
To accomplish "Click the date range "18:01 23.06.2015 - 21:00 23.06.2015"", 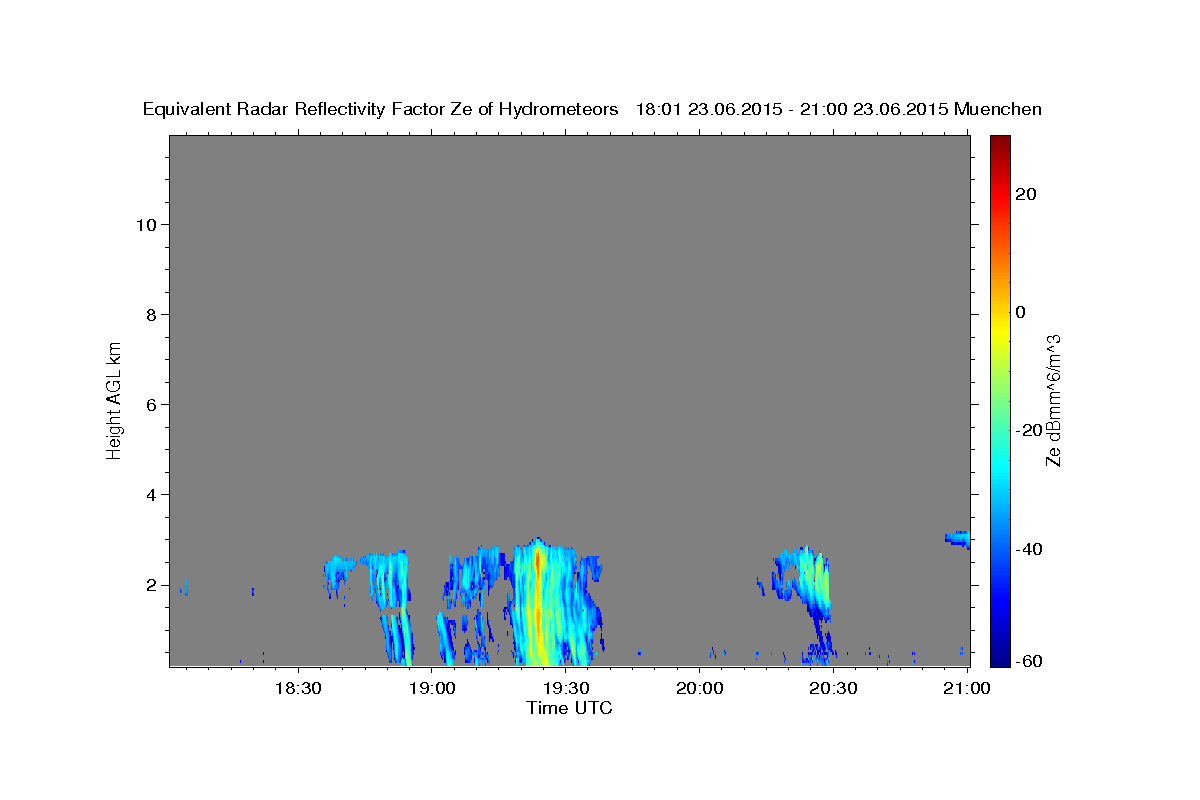I will [792, 110].
